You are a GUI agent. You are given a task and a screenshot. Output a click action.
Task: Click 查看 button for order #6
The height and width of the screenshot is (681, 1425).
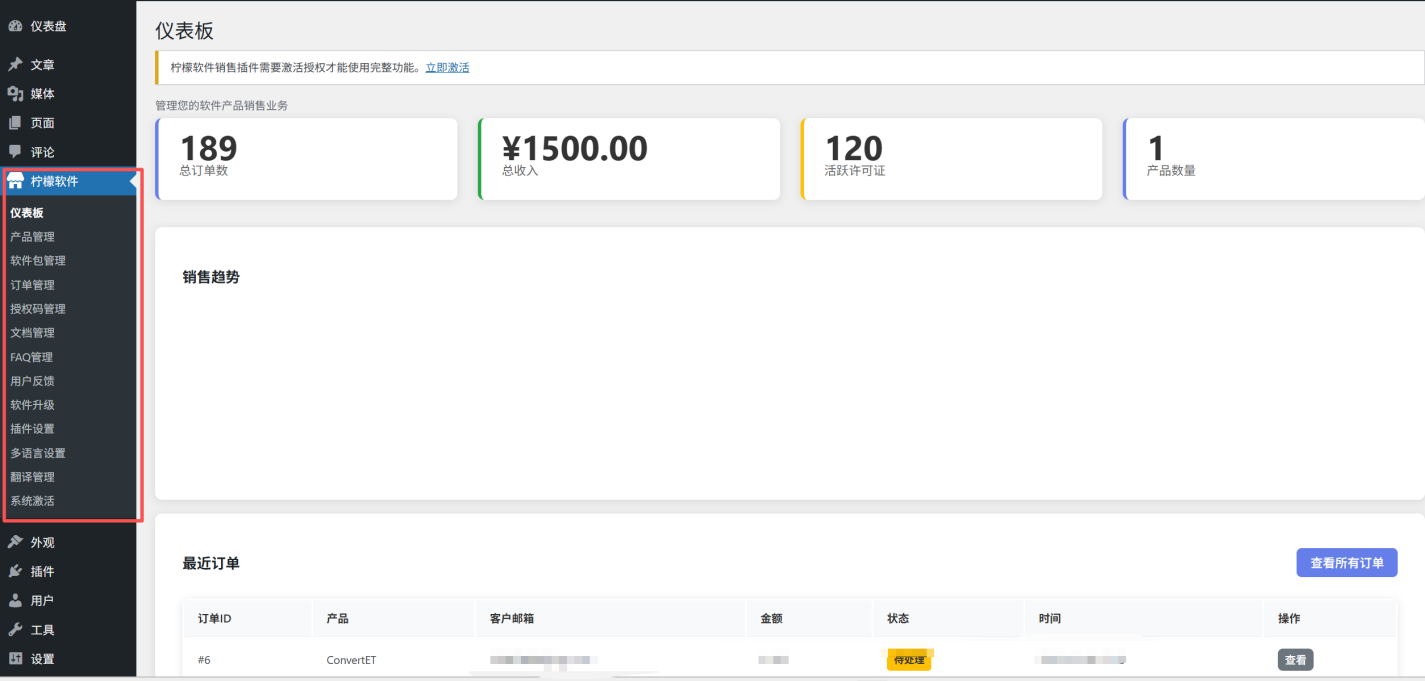(x=1295, y=660)
